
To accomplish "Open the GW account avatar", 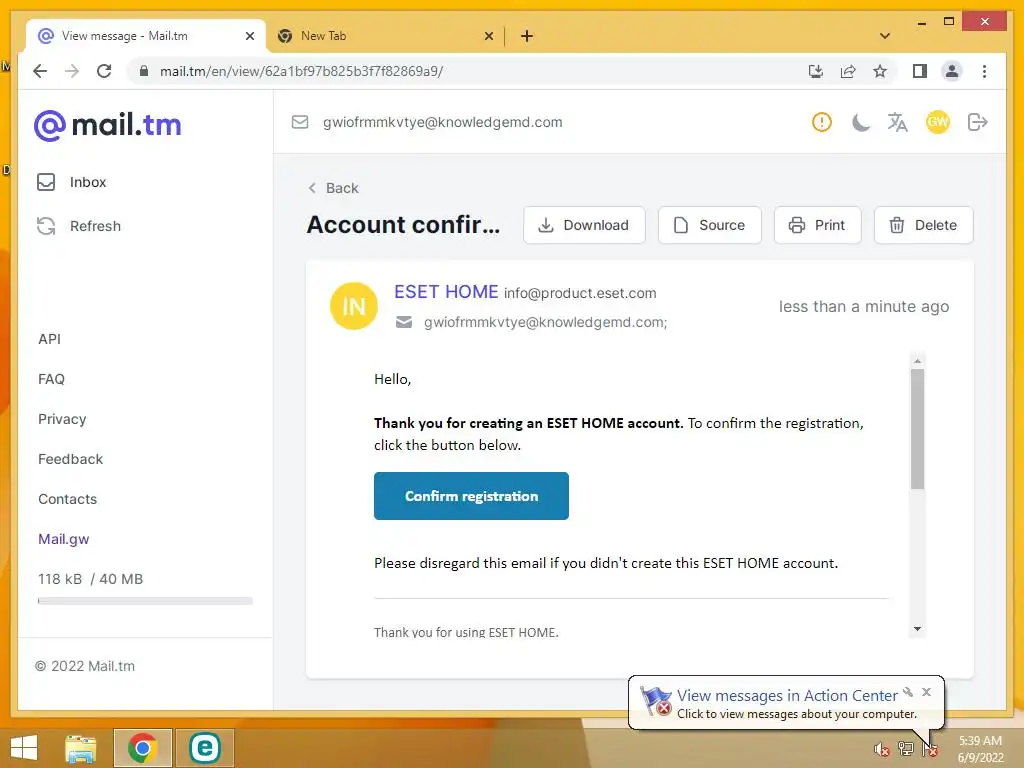I will [x=938, y=122].
